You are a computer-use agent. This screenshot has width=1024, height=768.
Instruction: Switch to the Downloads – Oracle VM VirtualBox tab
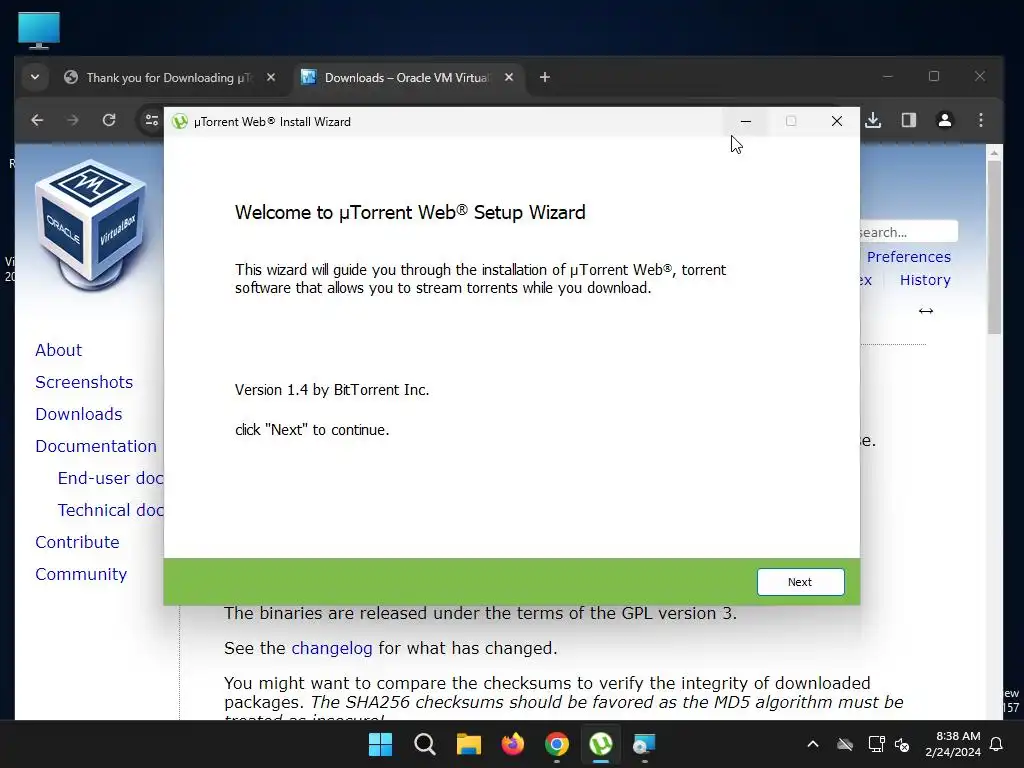pyautogui.click(x=406, y=78)
